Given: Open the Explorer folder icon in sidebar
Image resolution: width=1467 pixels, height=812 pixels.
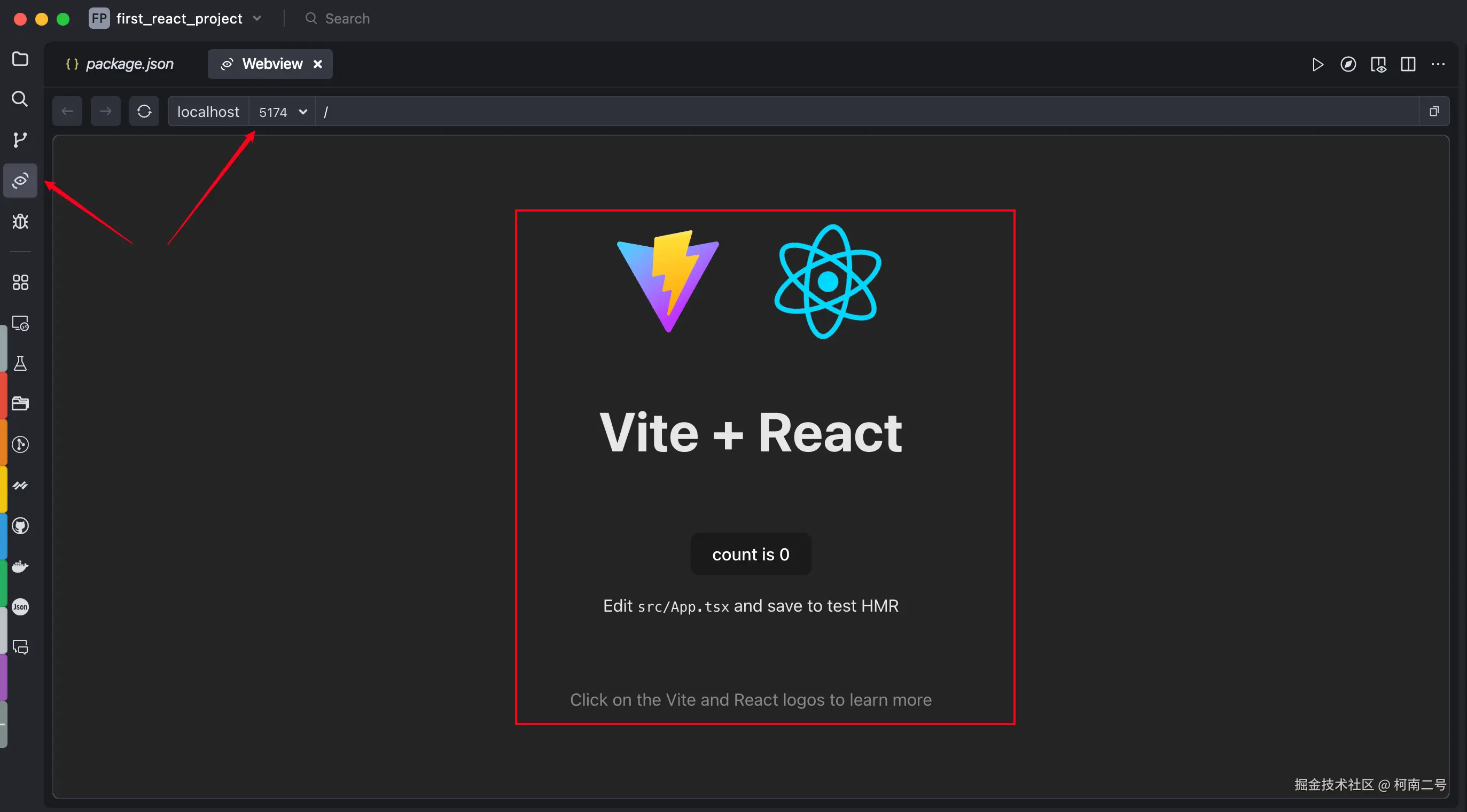Looking at the screenshot, I should tap(20, 59).
